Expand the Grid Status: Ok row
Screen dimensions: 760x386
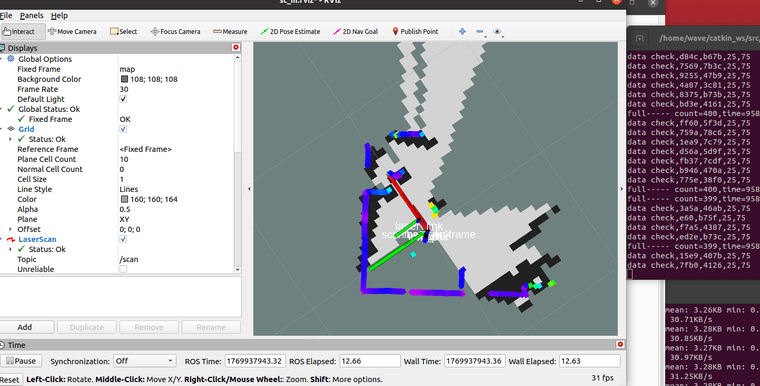pyautogui.click(x=10, y=139)
